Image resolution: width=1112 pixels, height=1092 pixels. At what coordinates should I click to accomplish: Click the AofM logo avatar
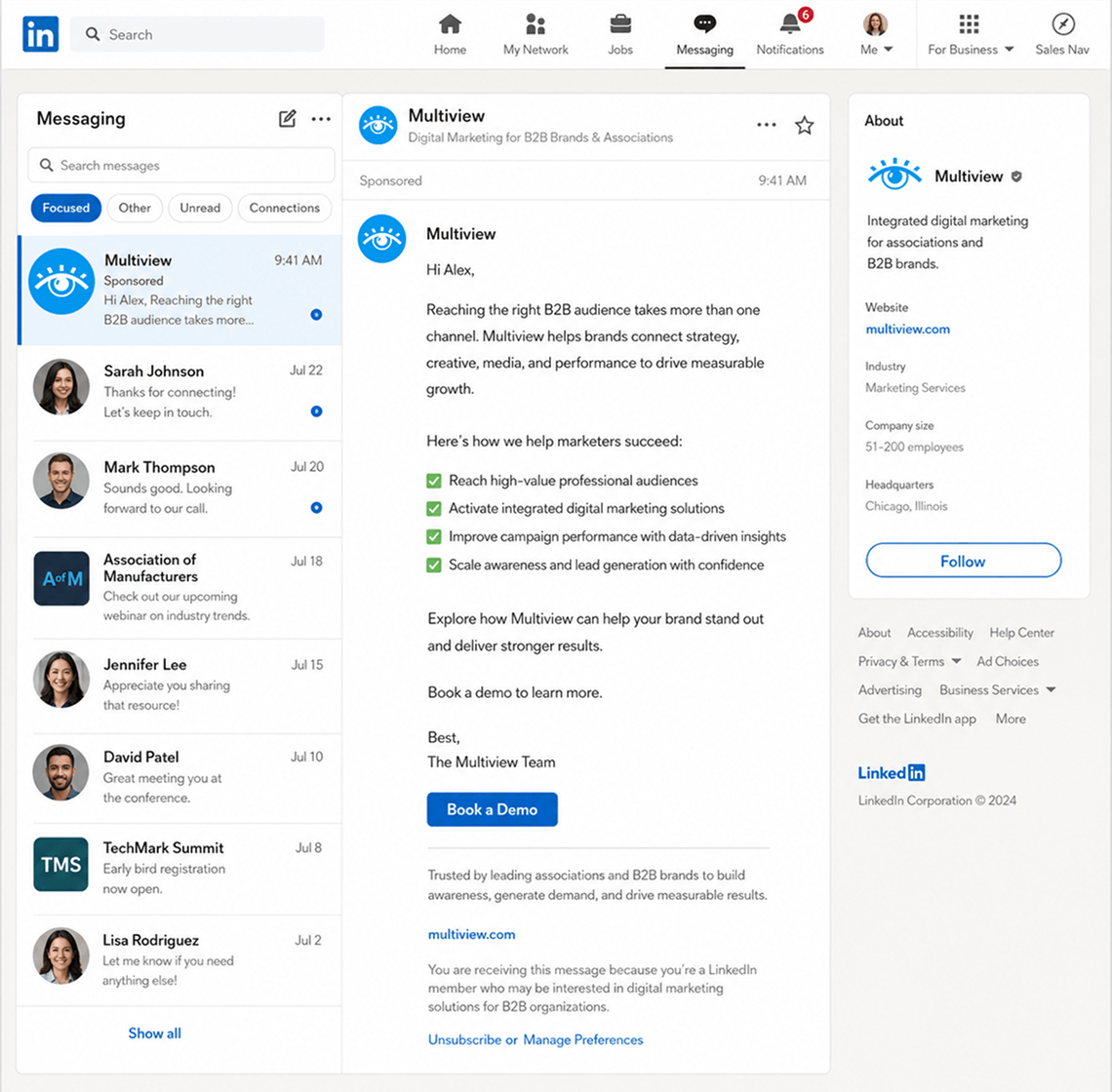tap(61, 578)
